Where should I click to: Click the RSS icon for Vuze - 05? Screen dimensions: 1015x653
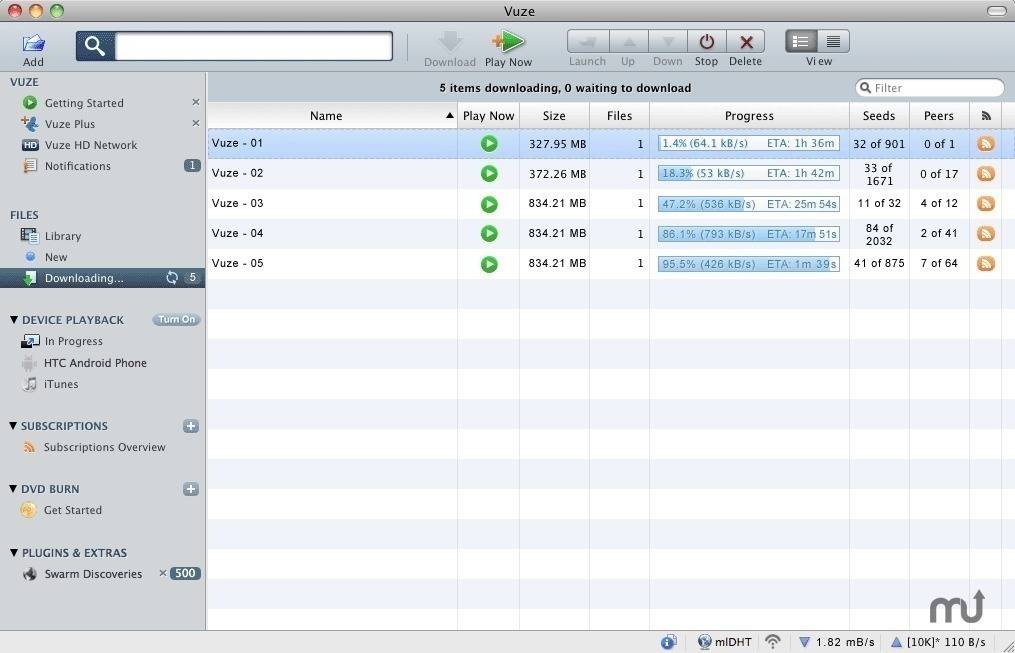point(986,263)
